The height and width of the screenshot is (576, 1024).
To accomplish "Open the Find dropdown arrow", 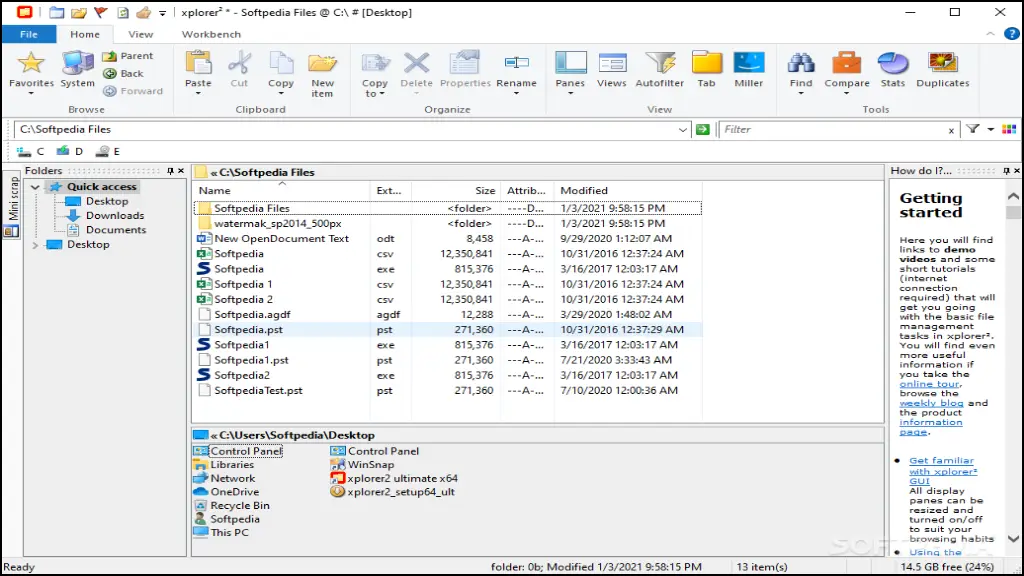I will [801, 93].
